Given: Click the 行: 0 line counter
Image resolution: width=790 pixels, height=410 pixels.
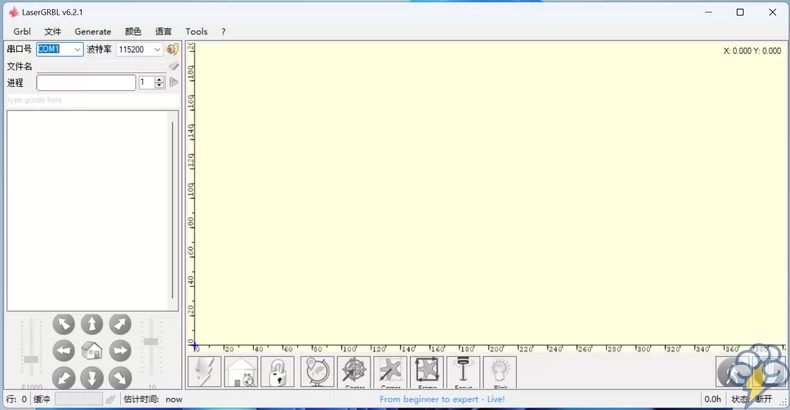Looking at the screenshot, I should coord(17,399).
